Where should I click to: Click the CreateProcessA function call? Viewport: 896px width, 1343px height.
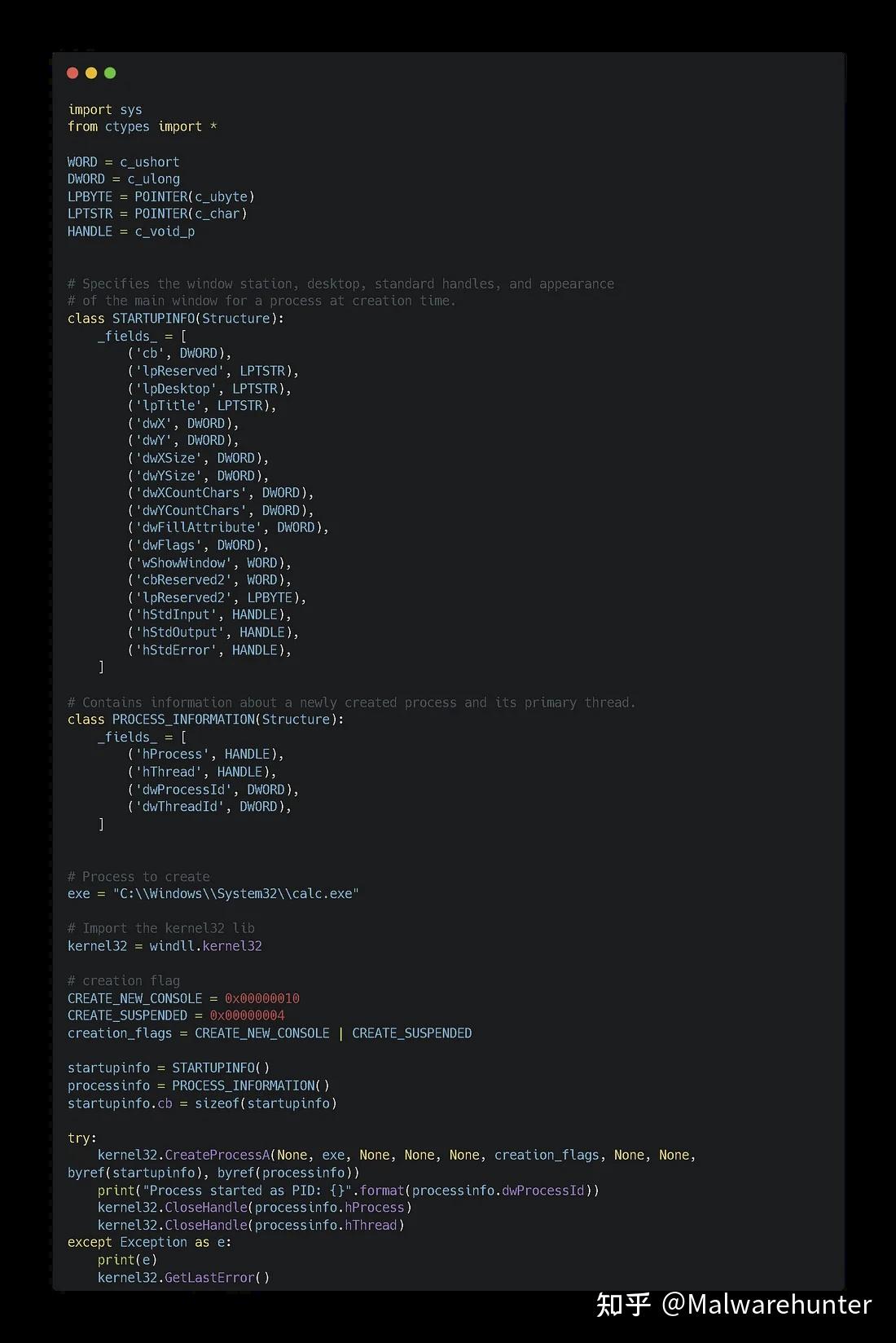click(217, 1156)
